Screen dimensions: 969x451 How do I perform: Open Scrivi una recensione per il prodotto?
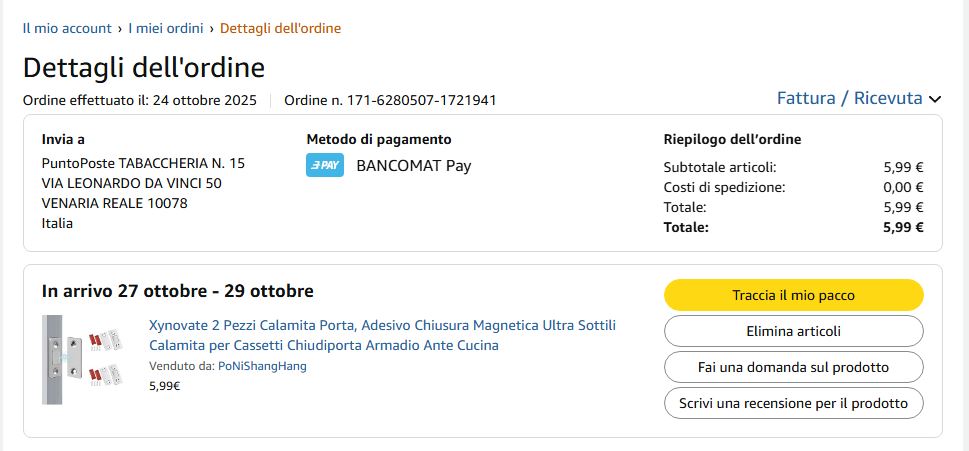[x=793, y=403]
